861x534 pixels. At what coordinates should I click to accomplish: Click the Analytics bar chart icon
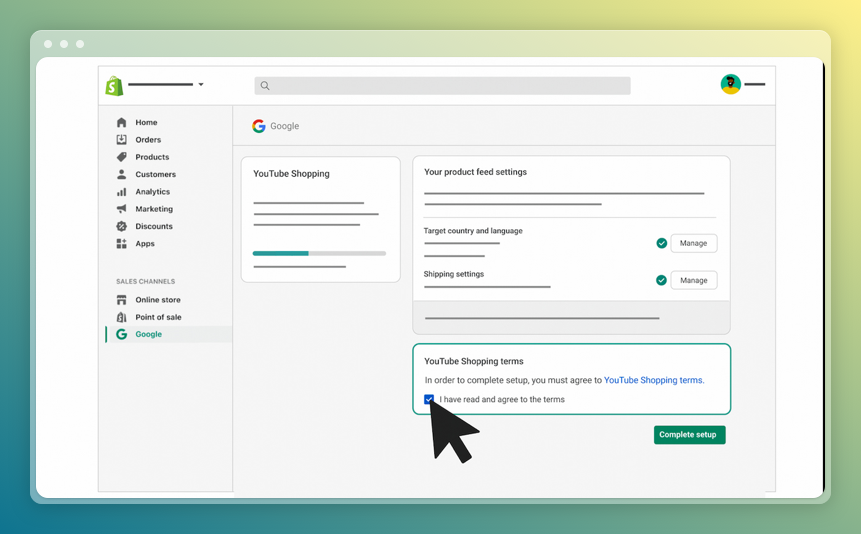click(122, 192)
